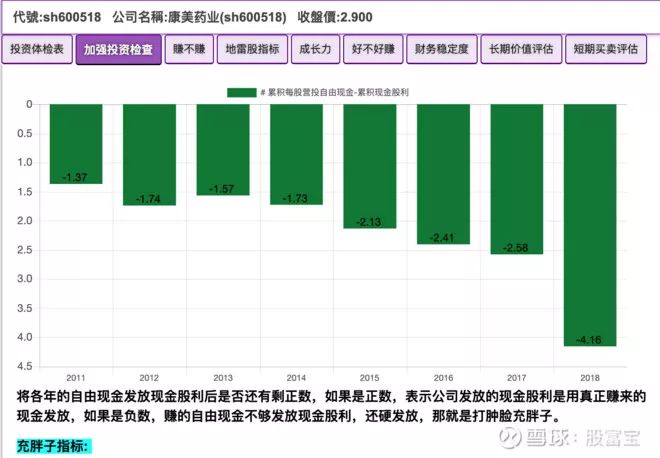This screenshot has height=458, width=660.
Task: Select the 2018 bar showing -4.16
Action: [590, 225]
